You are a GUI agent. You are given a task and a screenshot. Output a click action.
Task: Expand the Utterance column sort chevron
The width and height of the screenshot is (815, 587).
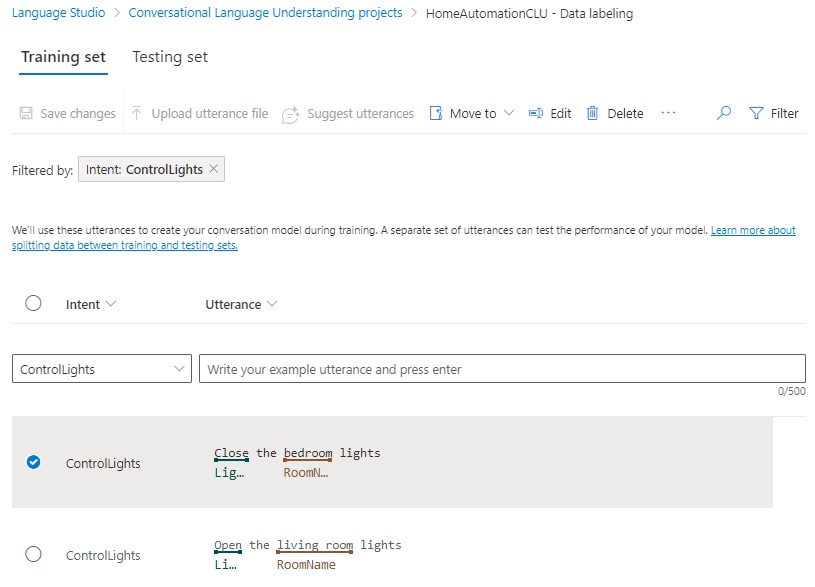pyautogui.click(x=272, y=304)
